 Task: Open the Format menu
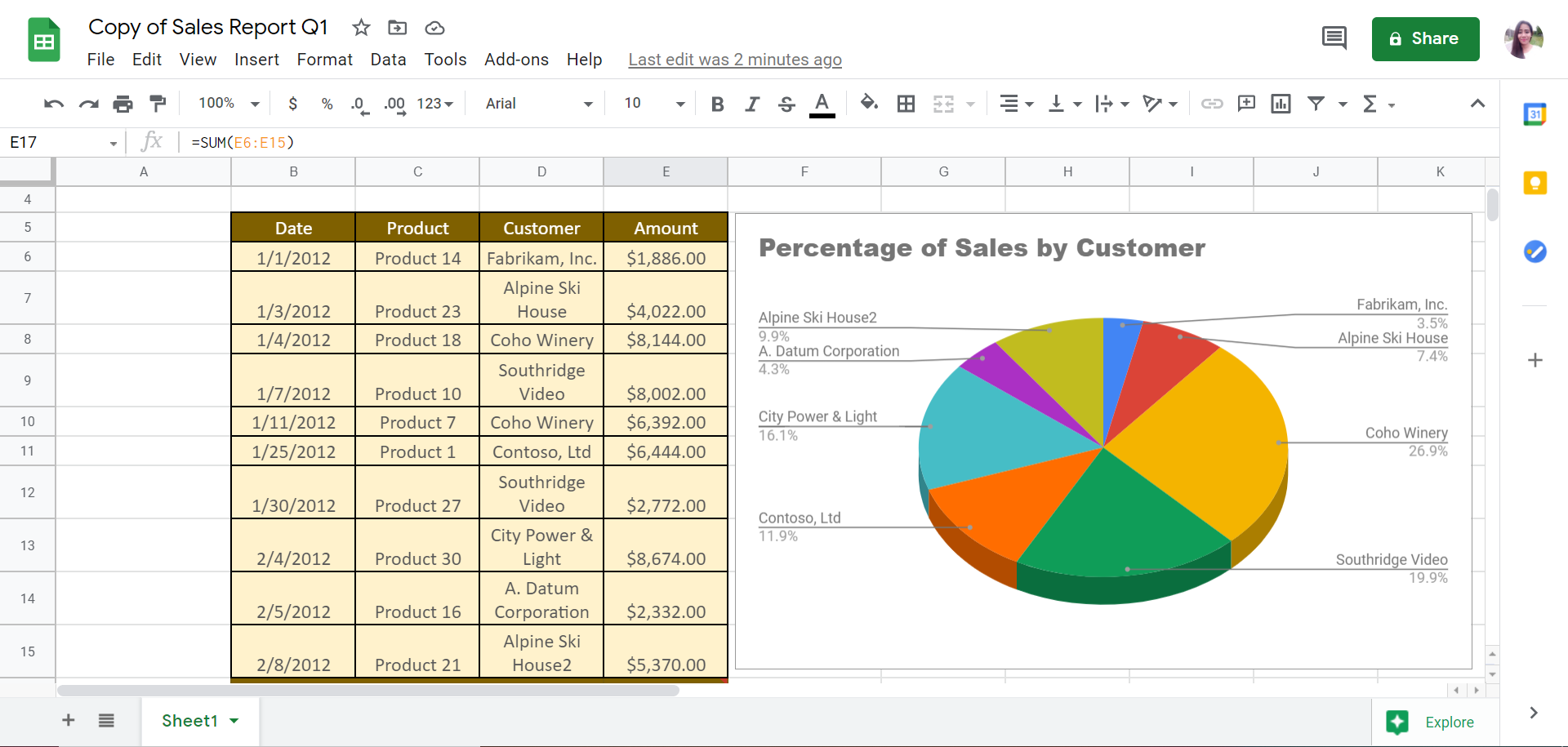324,60
